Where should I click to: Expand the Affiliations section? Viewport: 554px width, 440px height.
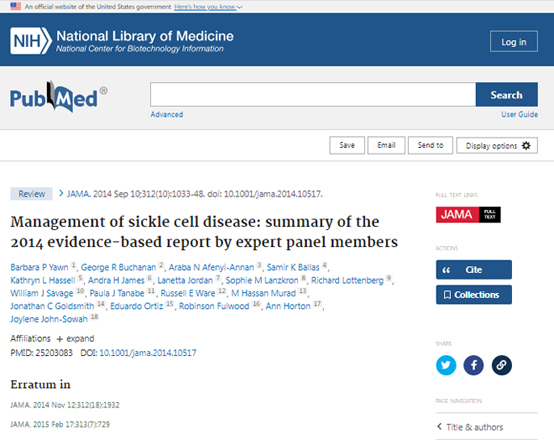pyautogui.click(x=75, y=339)
